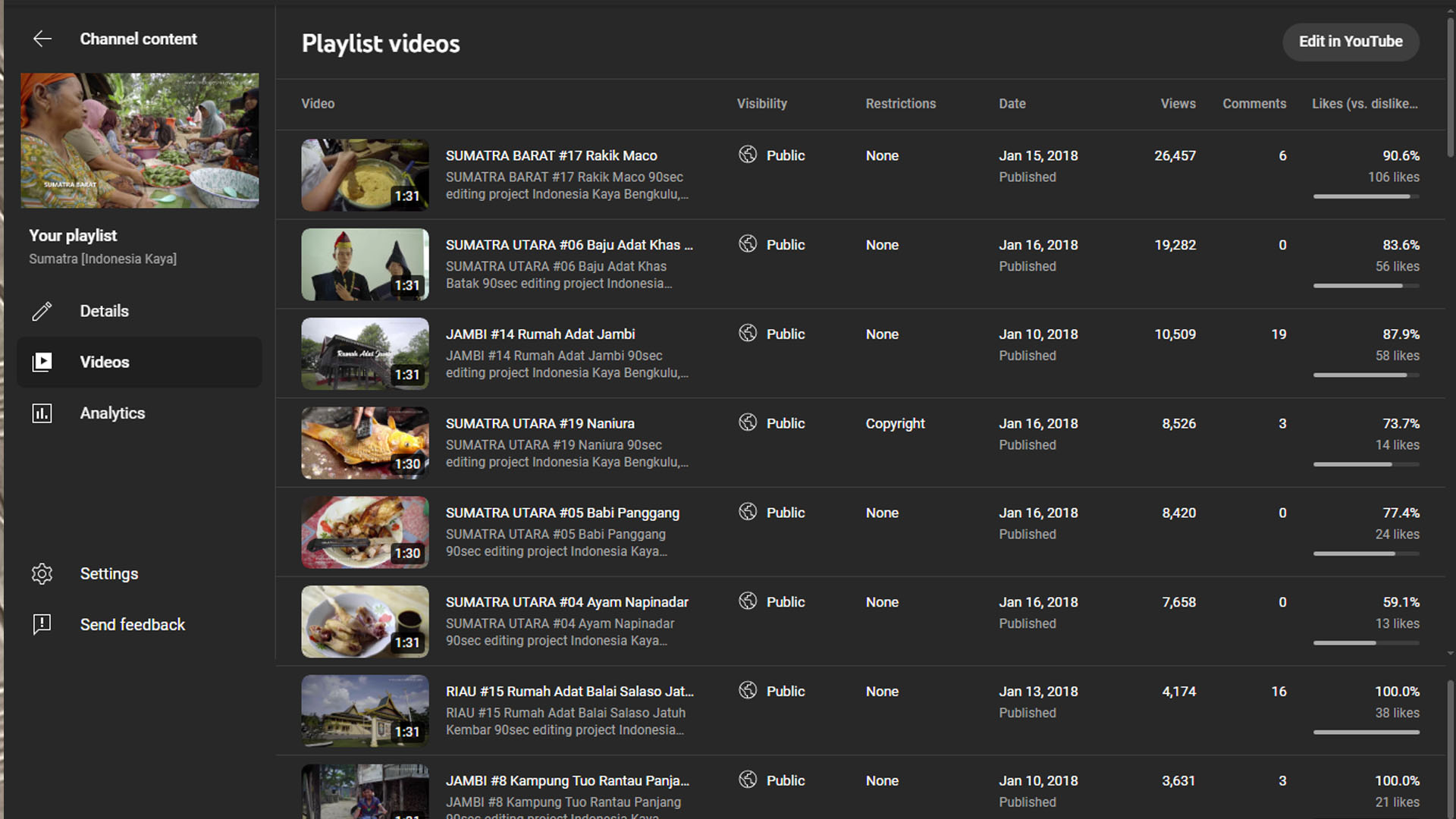Open the JAMBI #14 Rumah Adat Jambi thumbnail
1456x819 pixels.
click(x=365, y=353)
